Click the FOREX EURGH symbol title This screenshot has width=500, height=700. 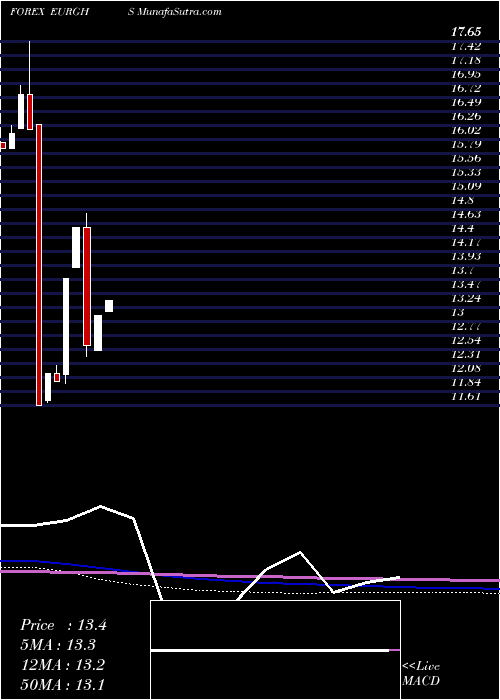click(50, 12)
